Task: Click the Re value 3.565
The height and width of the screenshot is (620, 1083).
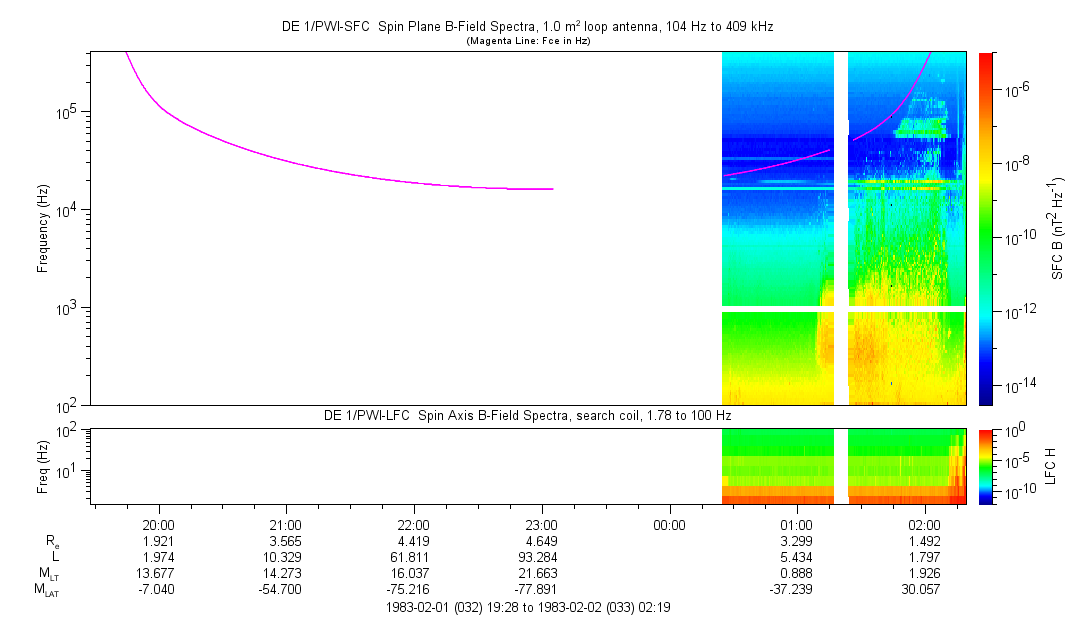Action: tap(285, 541)
